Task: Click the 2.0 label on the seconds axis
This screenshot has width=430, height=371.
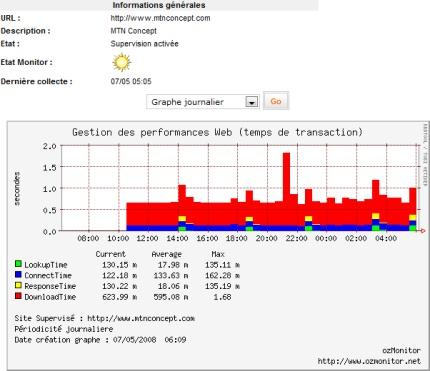Action: coord(50,146)
